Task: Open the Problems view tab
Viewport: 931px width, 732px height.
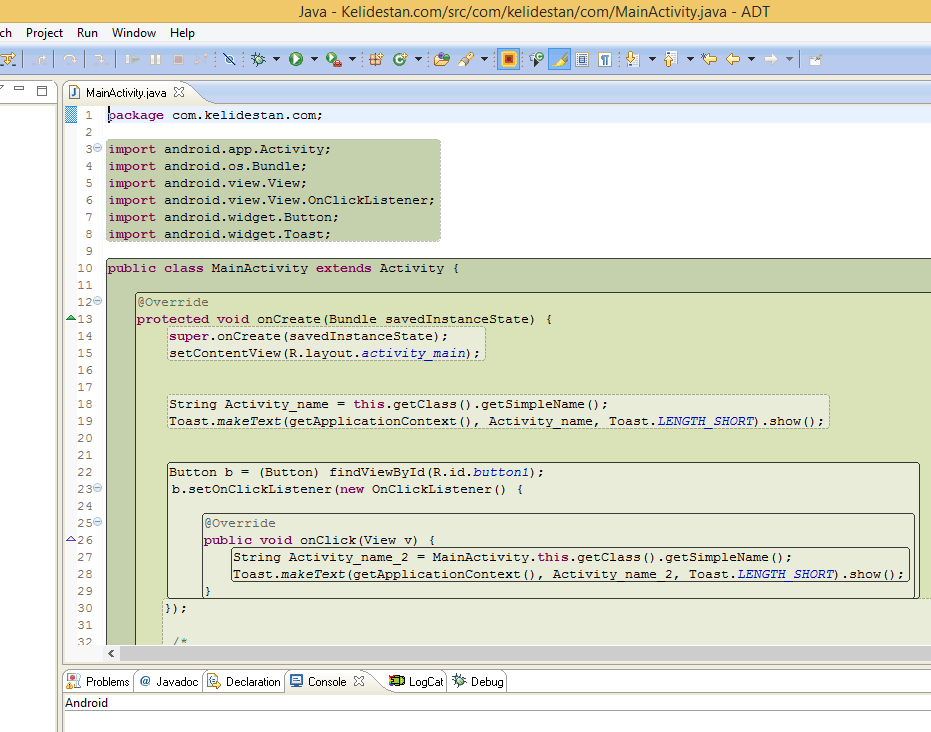Action: [99, 682]
